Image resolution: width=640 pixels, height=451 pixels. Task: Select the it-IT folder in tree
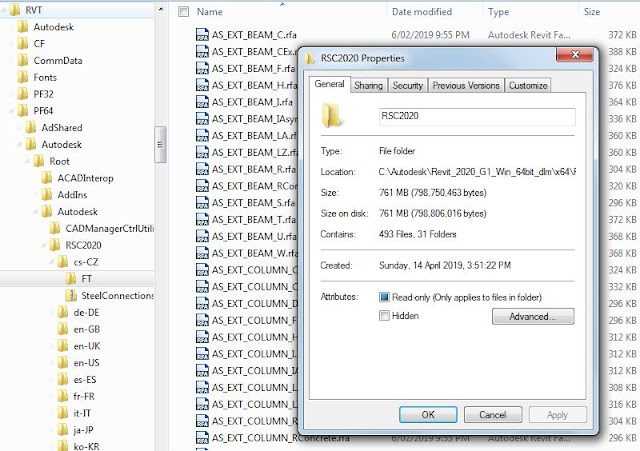click(x=82, y=413)
